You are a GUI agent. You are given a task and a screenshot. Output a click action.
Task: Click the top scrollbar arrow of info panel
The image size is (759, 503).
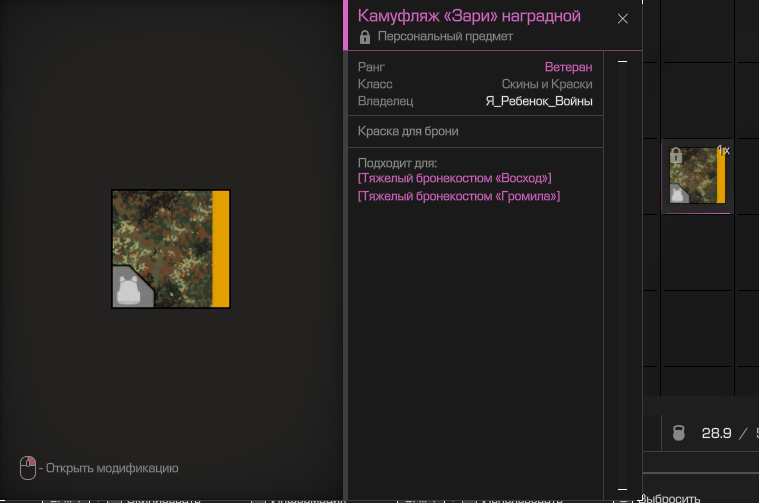pyautogui.click(x=622, y=61)
